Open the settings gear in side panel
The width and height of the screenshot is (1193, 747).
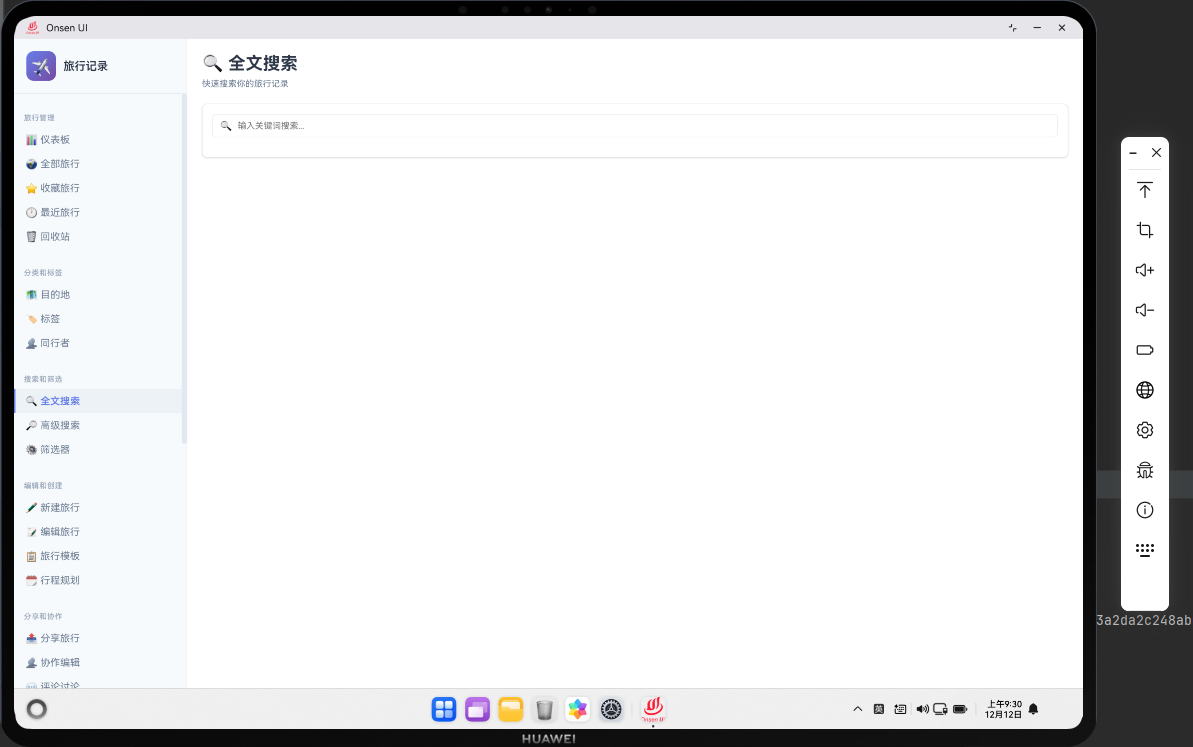point(1144,430)
